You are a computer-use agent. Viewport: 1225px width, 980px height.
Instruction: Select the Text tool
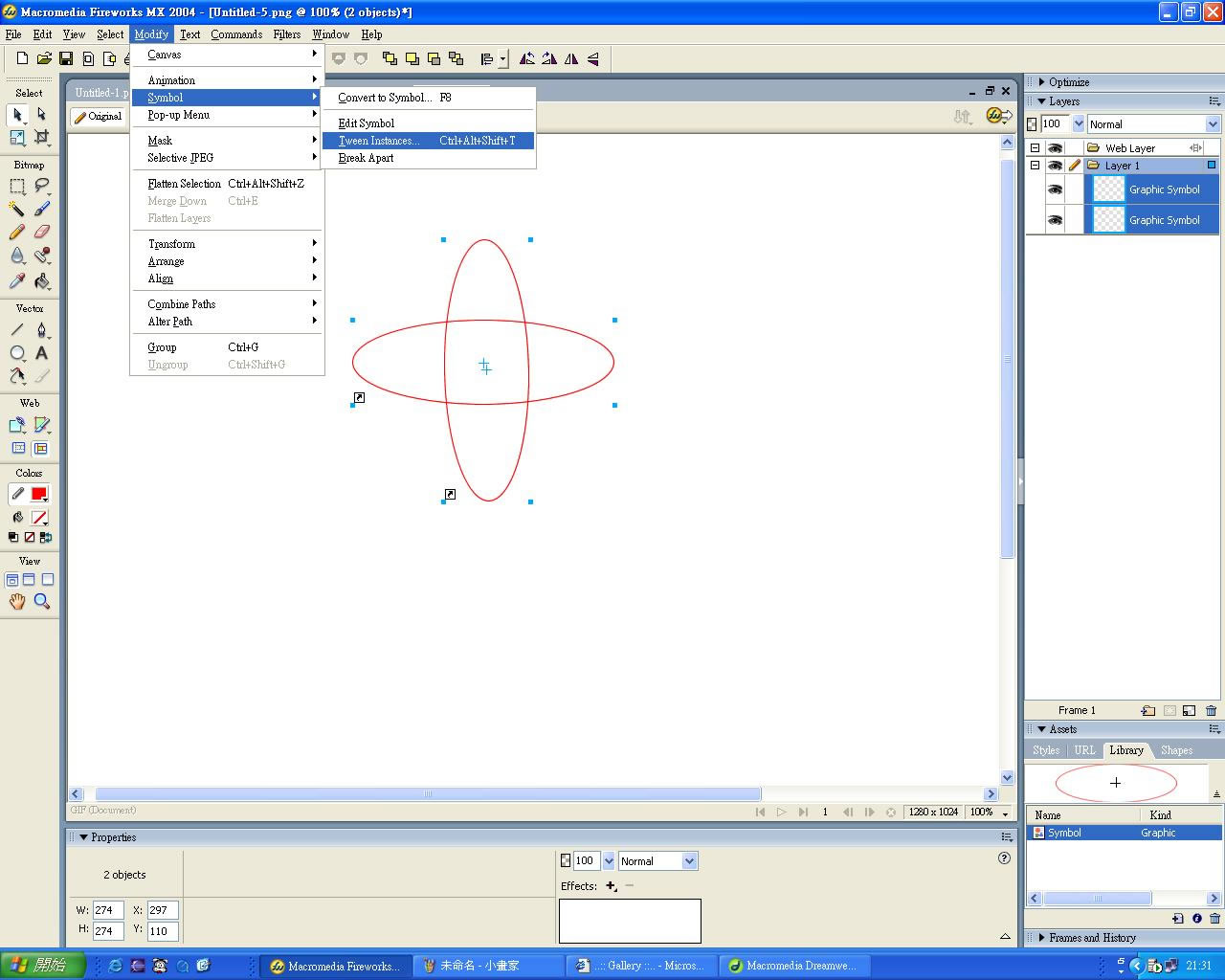[x=41, y=353]
